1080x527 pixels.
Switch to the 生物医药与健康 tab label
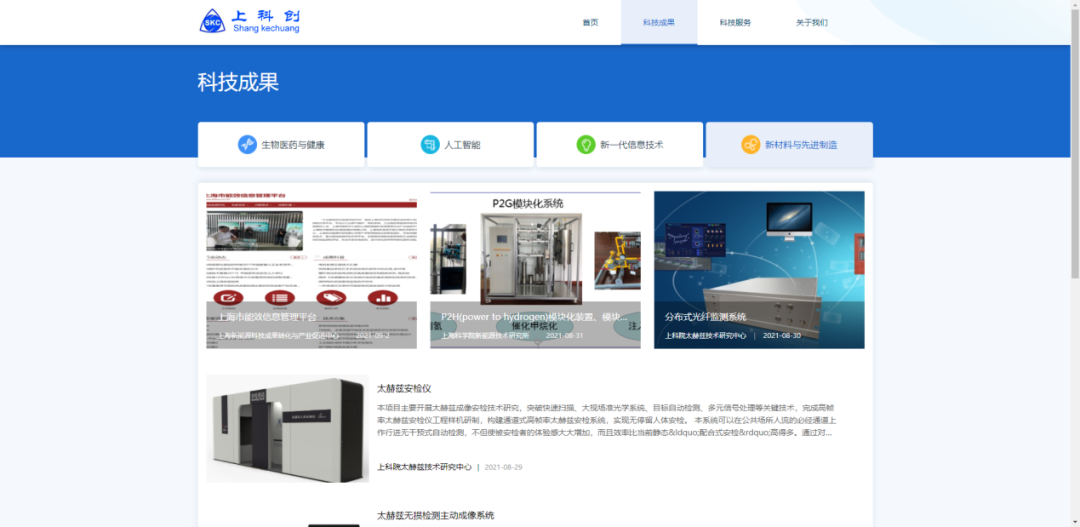(x=293, y=145)
